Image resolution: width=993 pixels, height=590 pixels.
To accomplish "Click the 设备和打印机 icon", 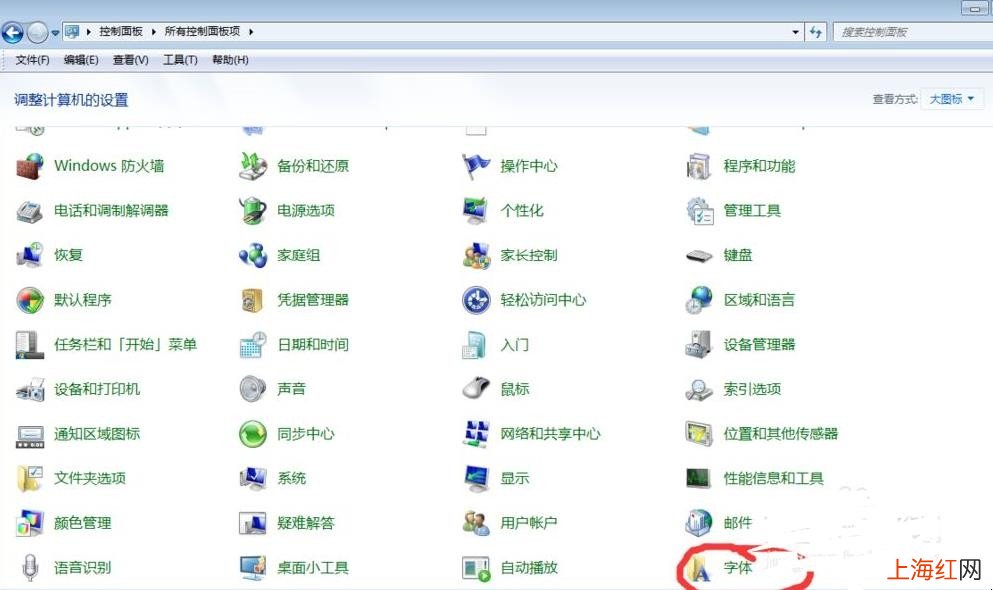I will click(30, 389).
